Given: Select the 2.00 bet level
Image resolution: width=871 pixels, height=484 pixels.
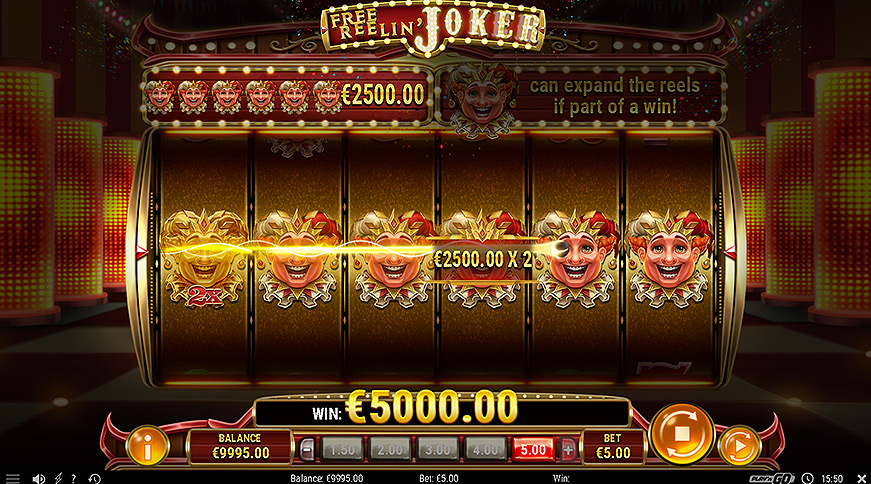Looking at the screenshot, I should tap(390, 449).
